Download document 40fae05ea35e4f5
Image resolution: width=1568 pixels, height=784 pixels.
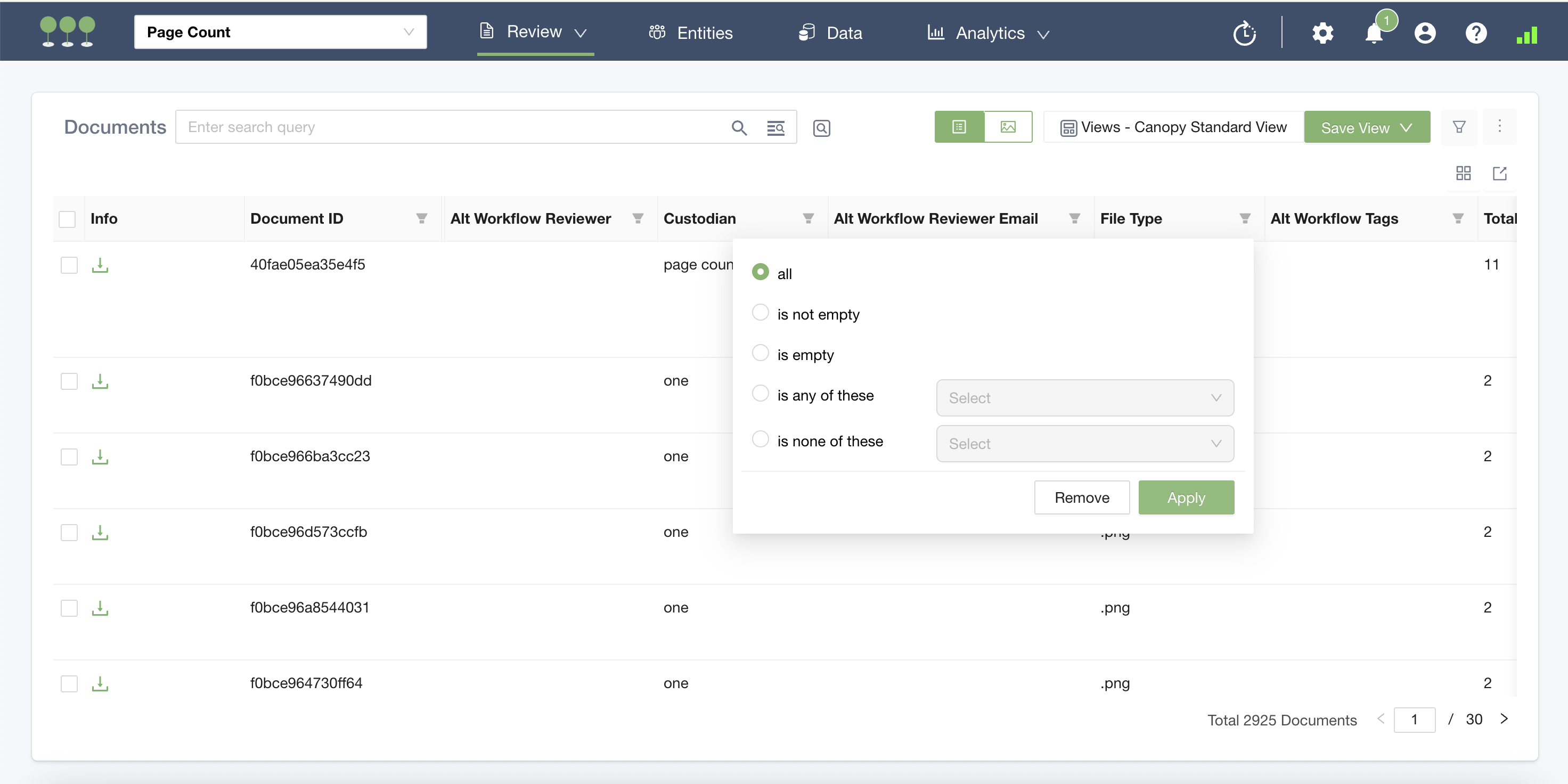tap(100, 265)
